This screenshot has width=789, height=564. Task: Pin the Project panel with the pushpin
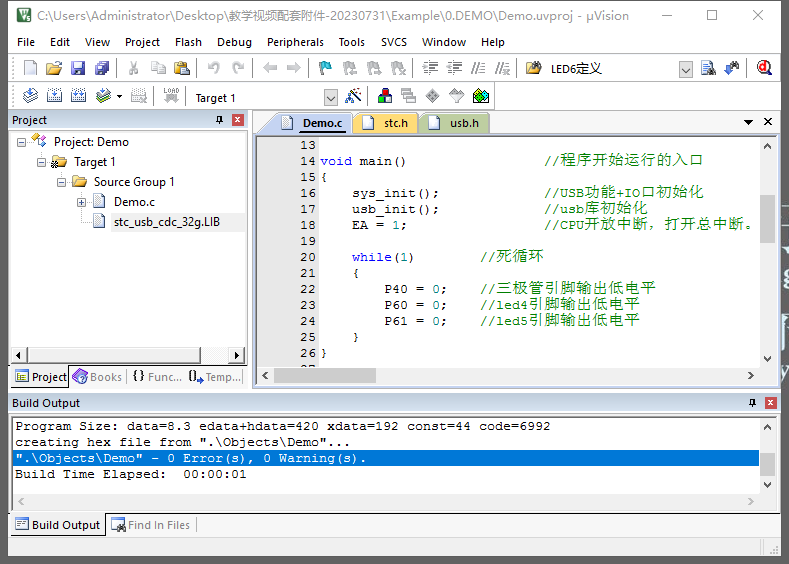219,120
